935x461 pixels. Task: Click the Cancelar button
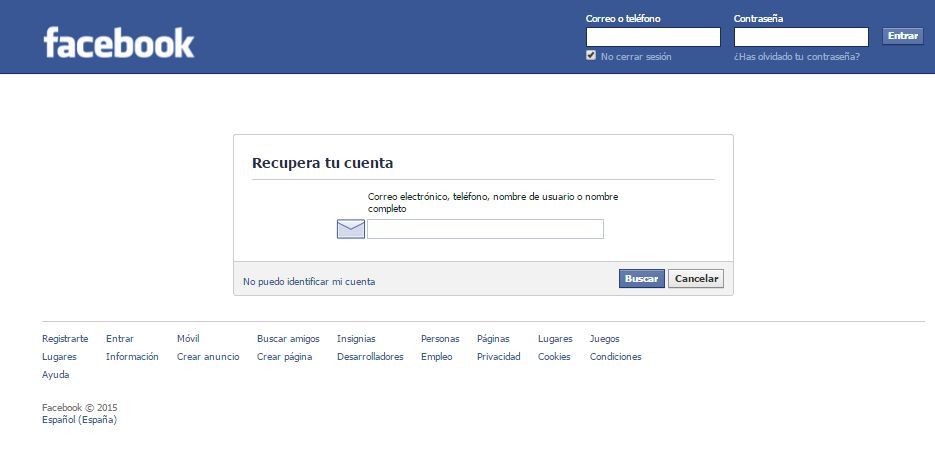(x=696, y=279)
